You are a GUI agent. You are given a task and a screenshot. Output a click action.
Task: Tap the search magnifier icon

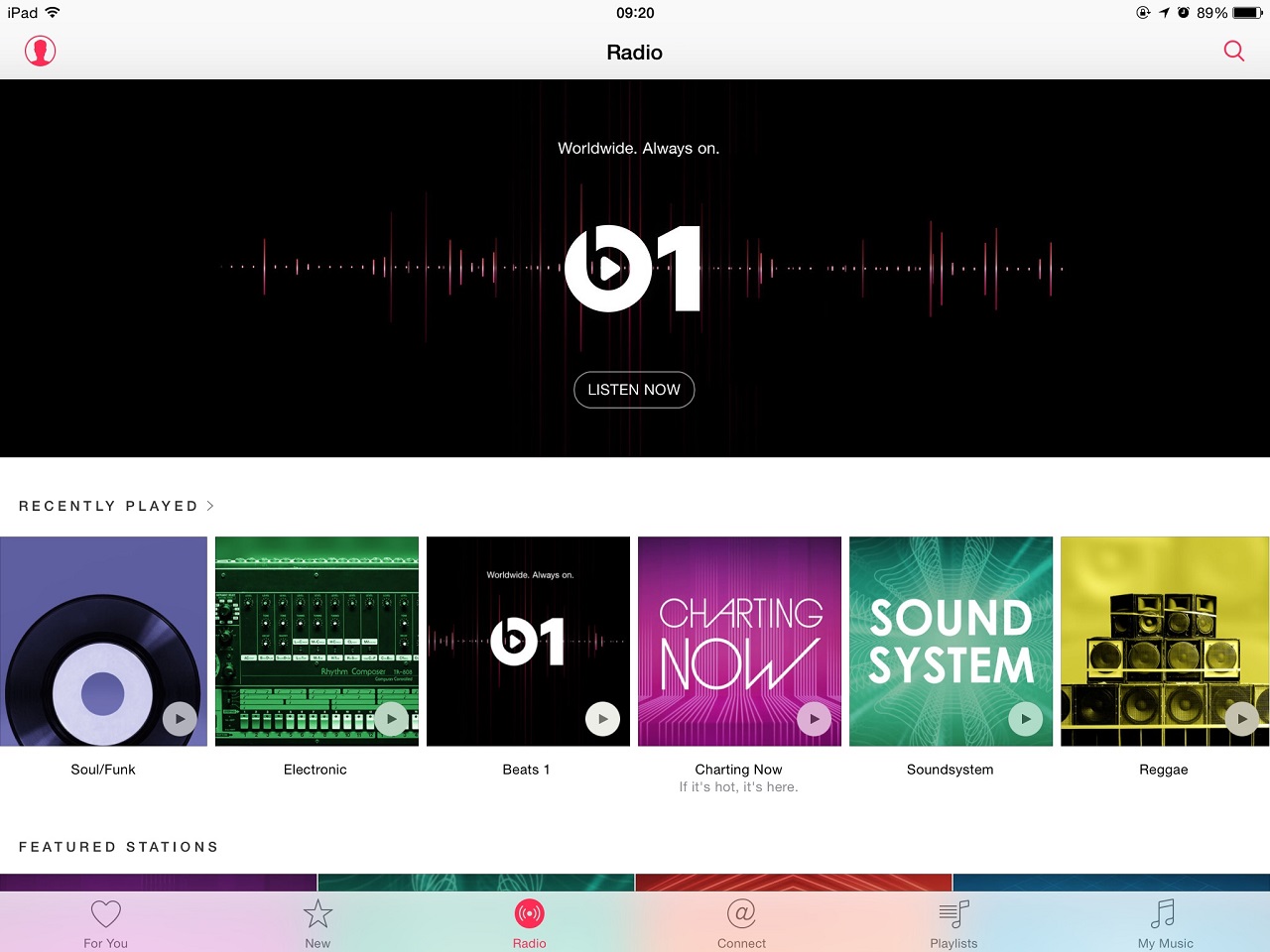click(1234, 51)
